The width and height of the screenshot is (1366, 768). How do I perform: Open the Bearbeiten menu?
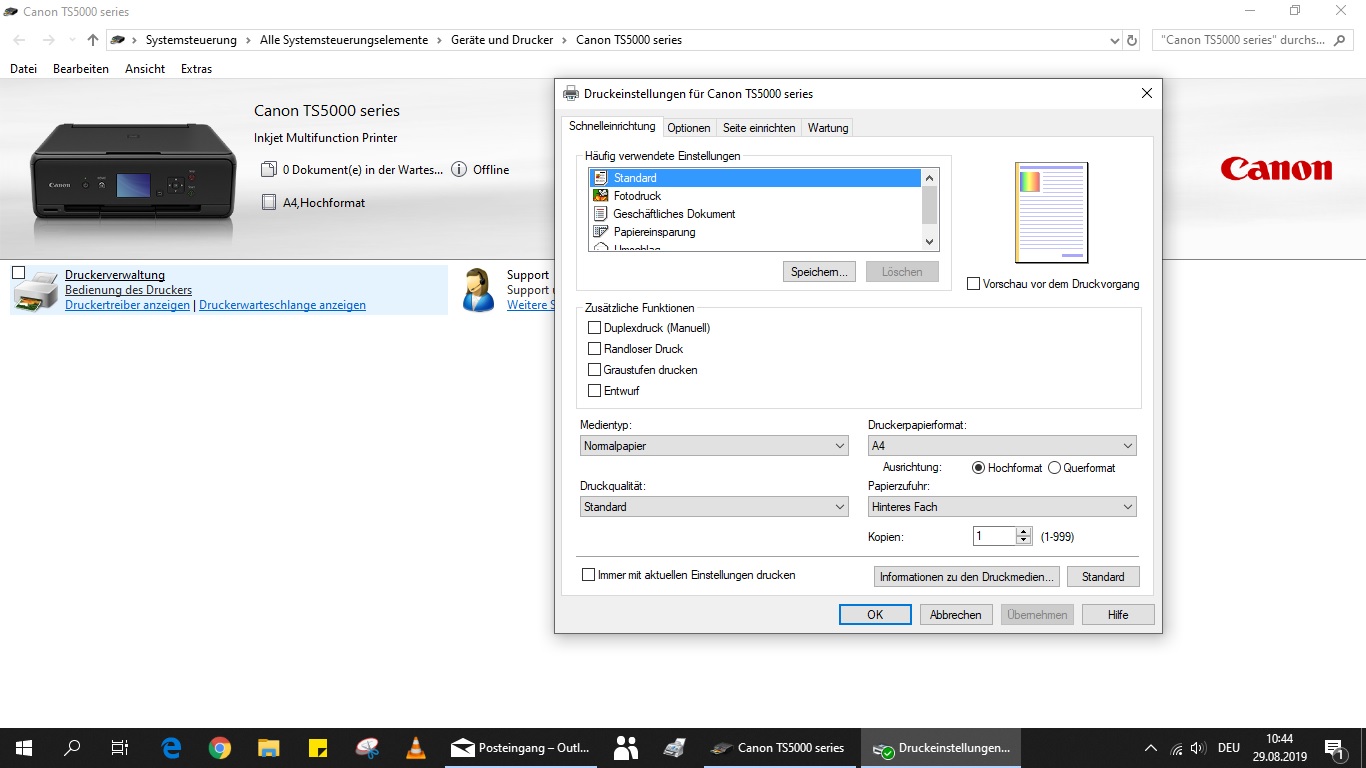pos(81,69)
